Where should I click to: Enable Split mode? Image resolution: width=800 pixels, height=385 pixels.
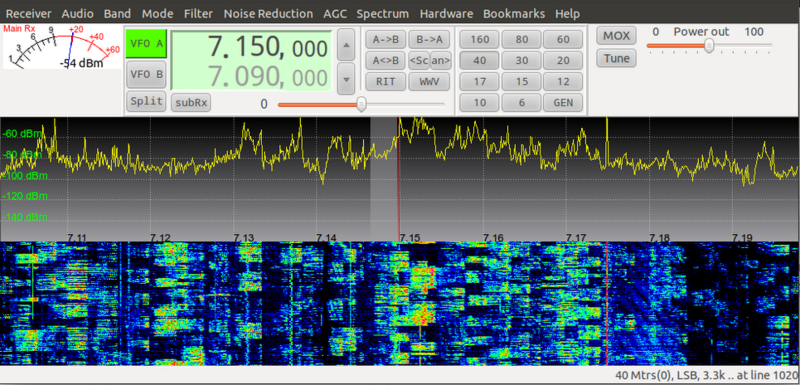[146, 101]
